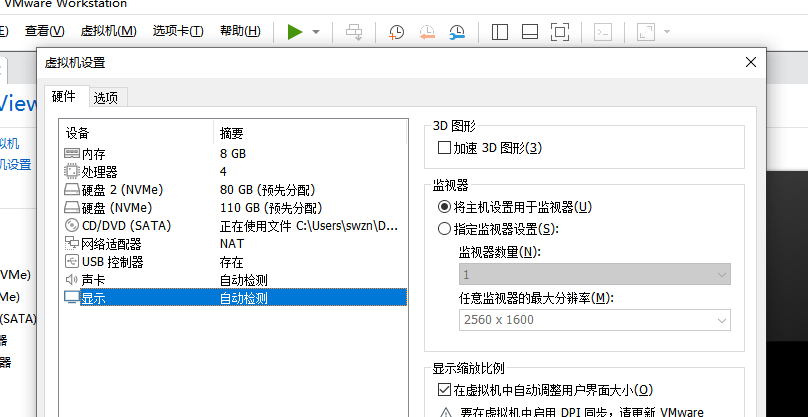808x417 pixels.
Task: Open the 监视器数量 dropdown
Action: coord(595,274)
